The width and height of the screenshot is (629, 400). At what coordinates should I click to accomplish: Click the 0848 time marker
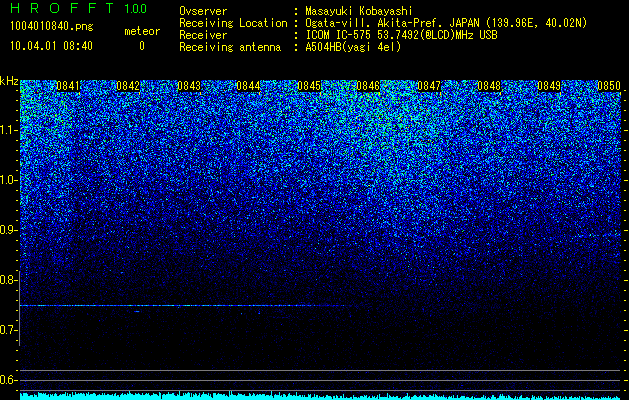[x=489, y=86]
